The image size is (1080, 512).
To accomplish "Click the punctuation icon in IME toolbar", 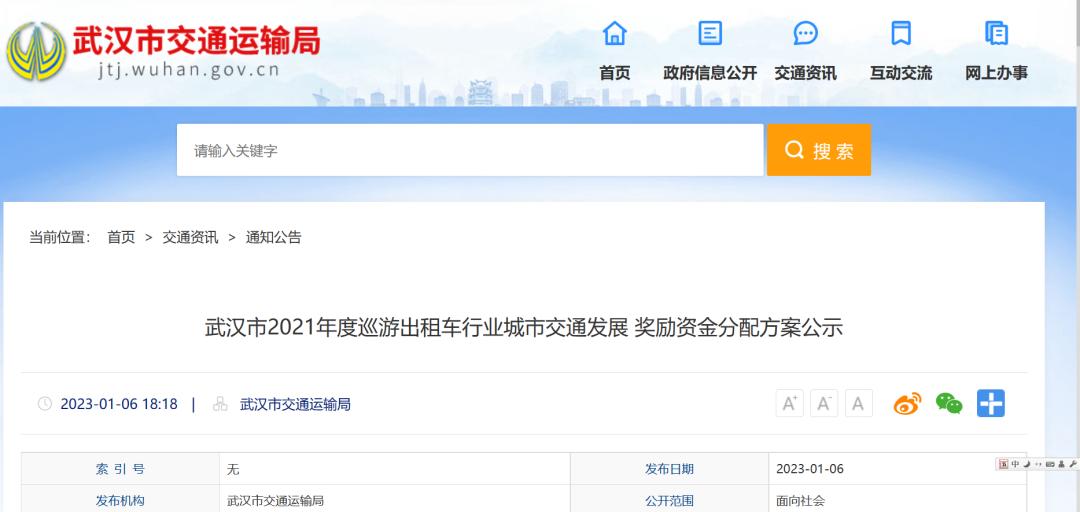I will click(x=1038, y=464).
